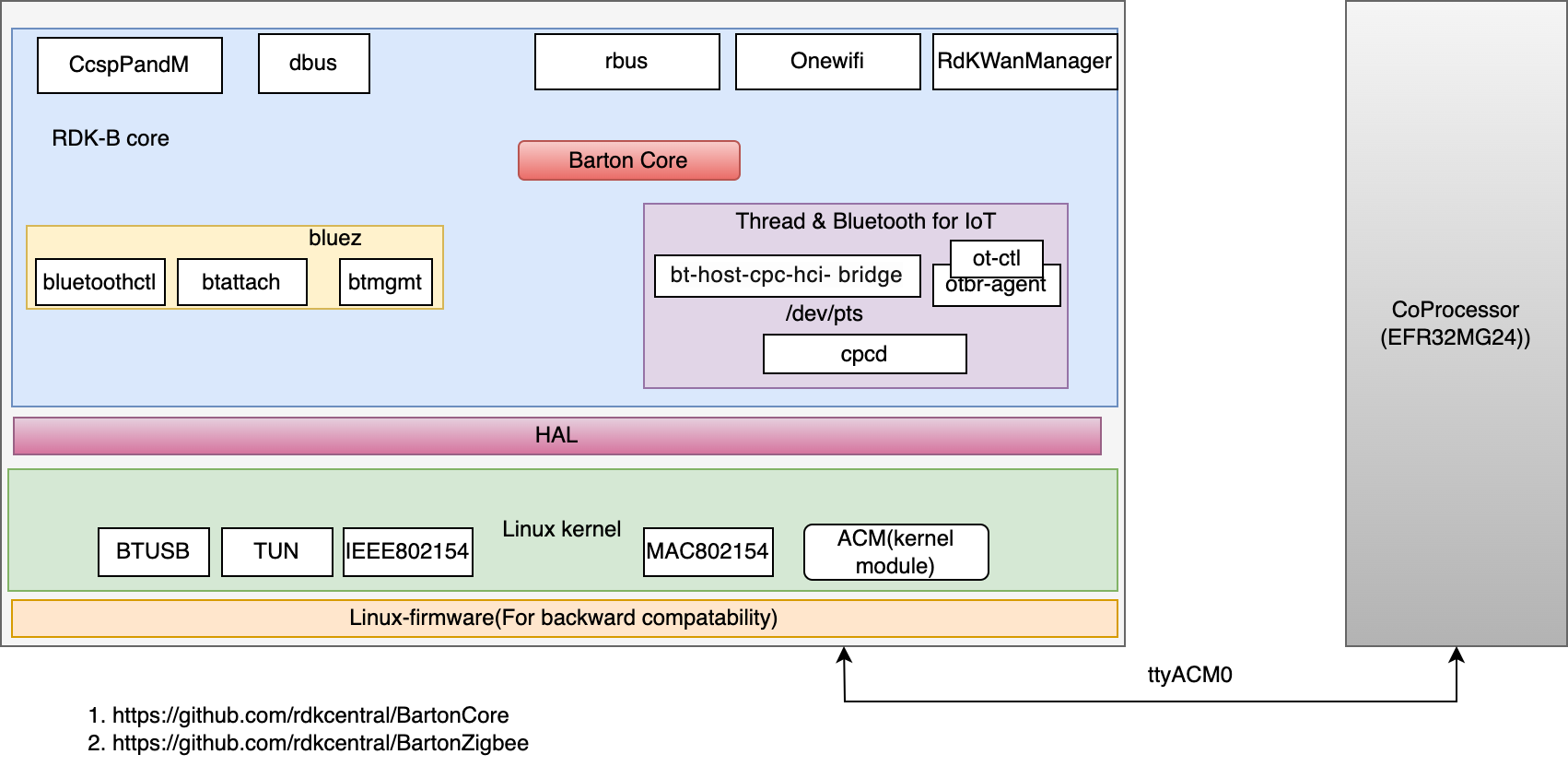The width and height of the screenshot is (1568, 778).
Task: Select the ACM(kernel module) rounded box
Action: (x=895, y=552)
